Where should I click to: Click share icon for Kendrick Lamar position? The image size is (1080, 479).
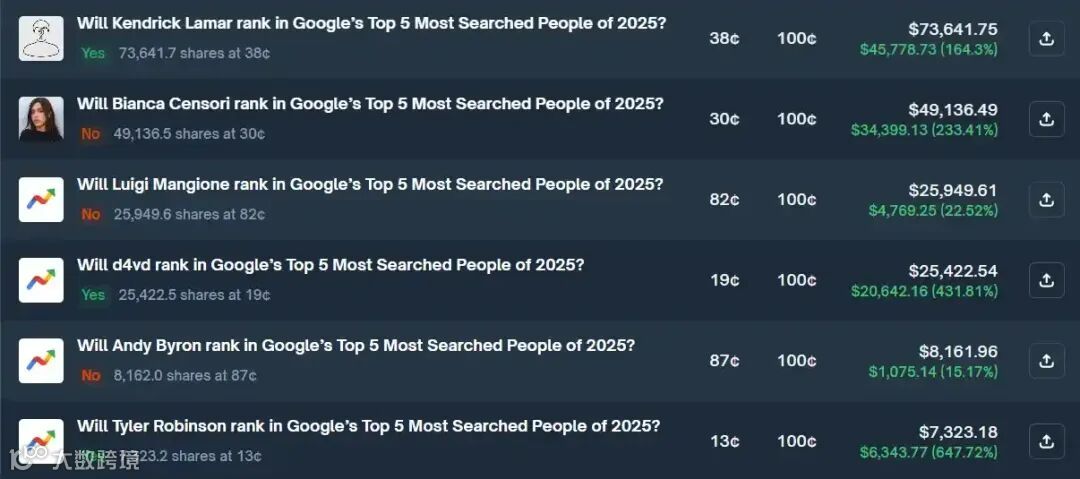(1046, 39)
